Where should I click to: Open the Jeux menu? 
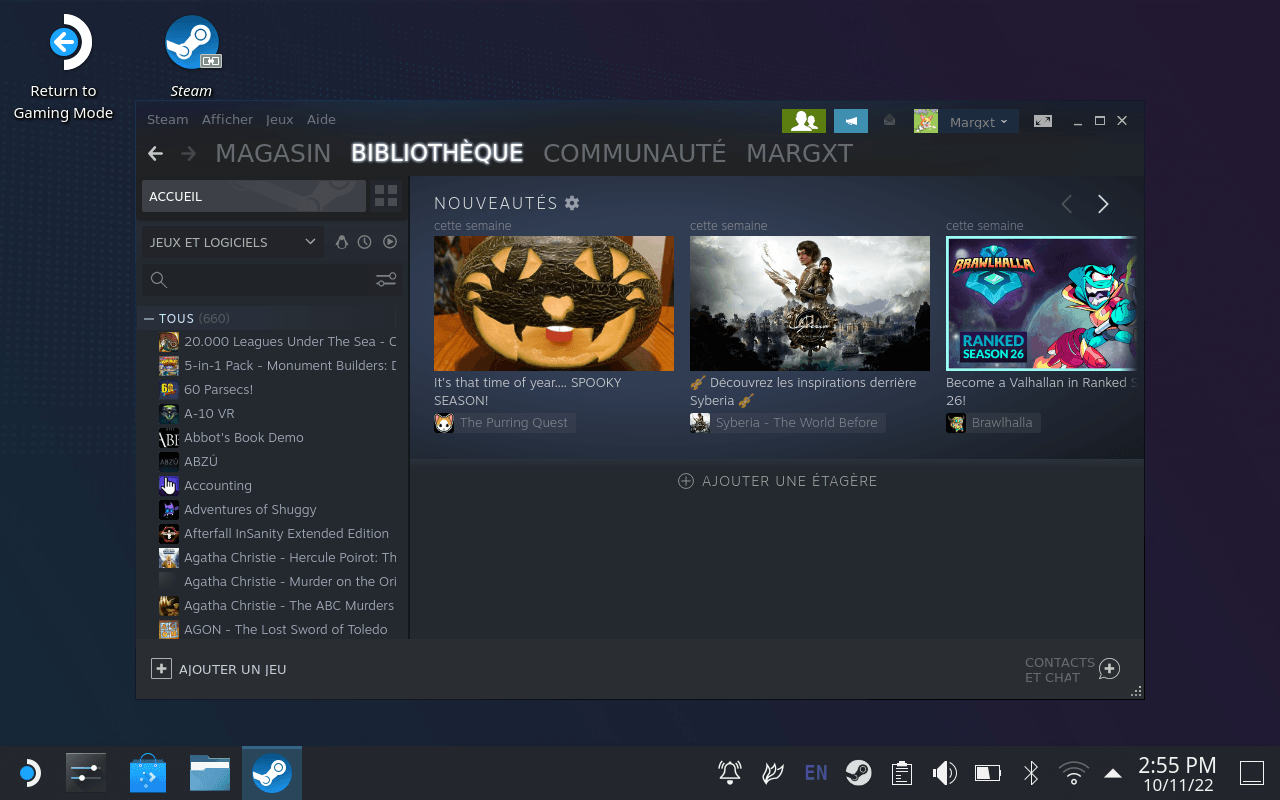point(280,119)
